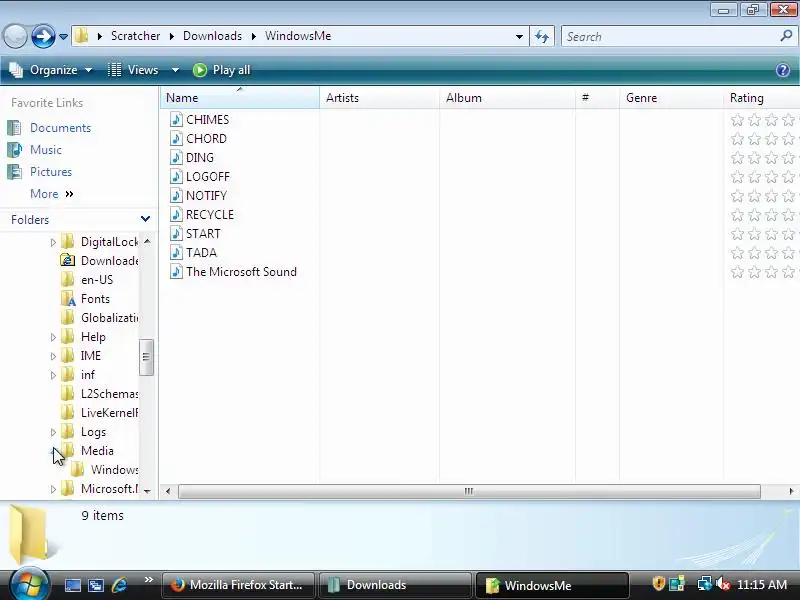This screenshot has width=800, height=600.
Task: Select the RECYCLE audio file icon
Action: [x=176, y=214]
